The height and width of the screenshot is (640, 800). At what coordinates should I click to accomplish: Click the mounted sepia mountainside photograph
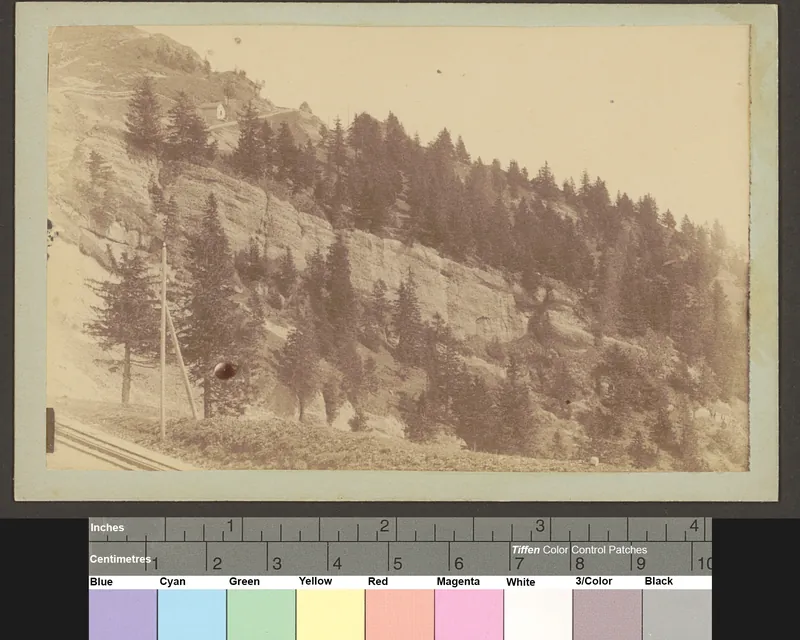pyautogui.click(x=397, y=248)
